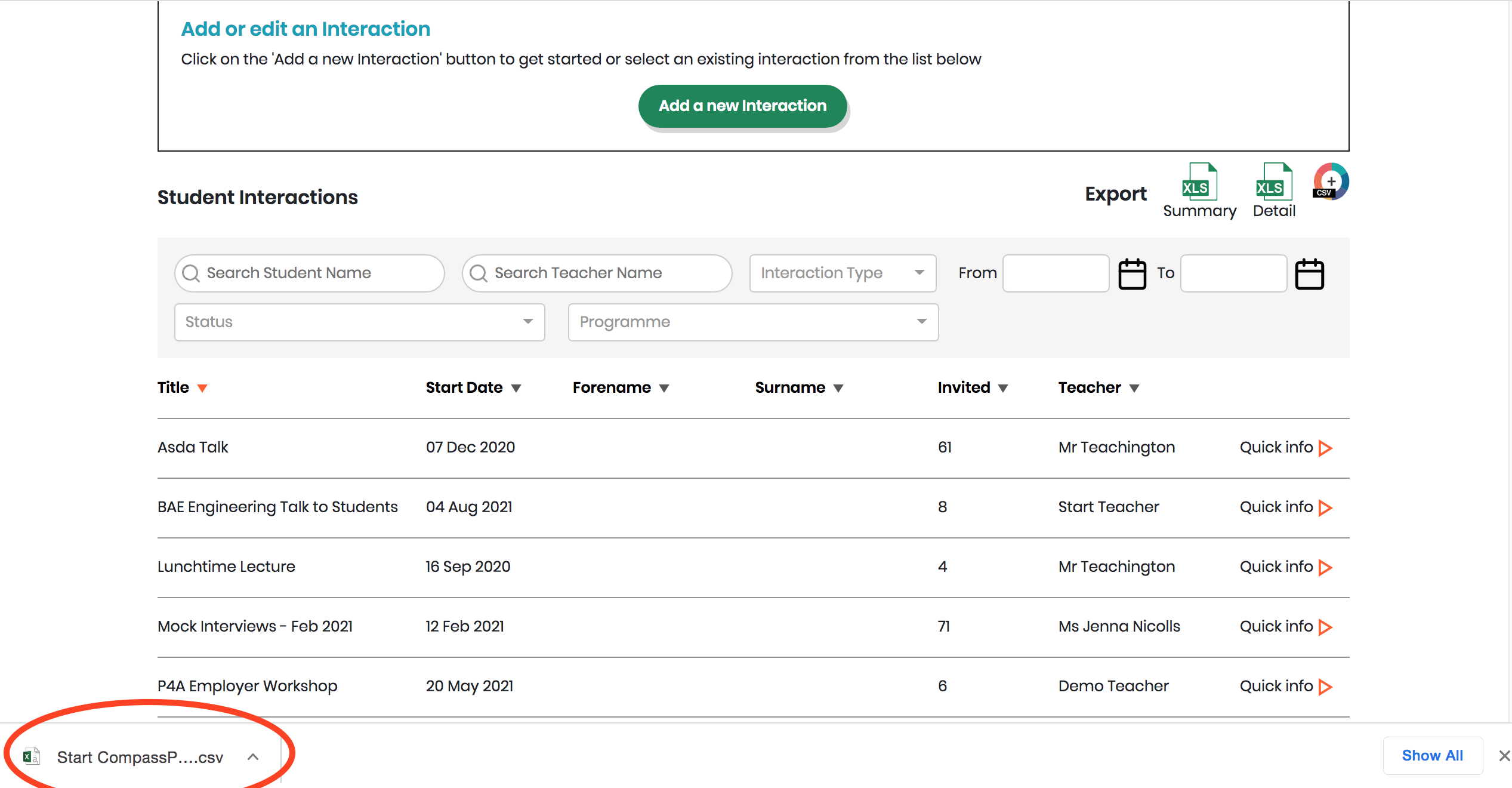Sort by Forename column arrow
The height and width of the screenshot is (788, 1512).
[664, 389]
